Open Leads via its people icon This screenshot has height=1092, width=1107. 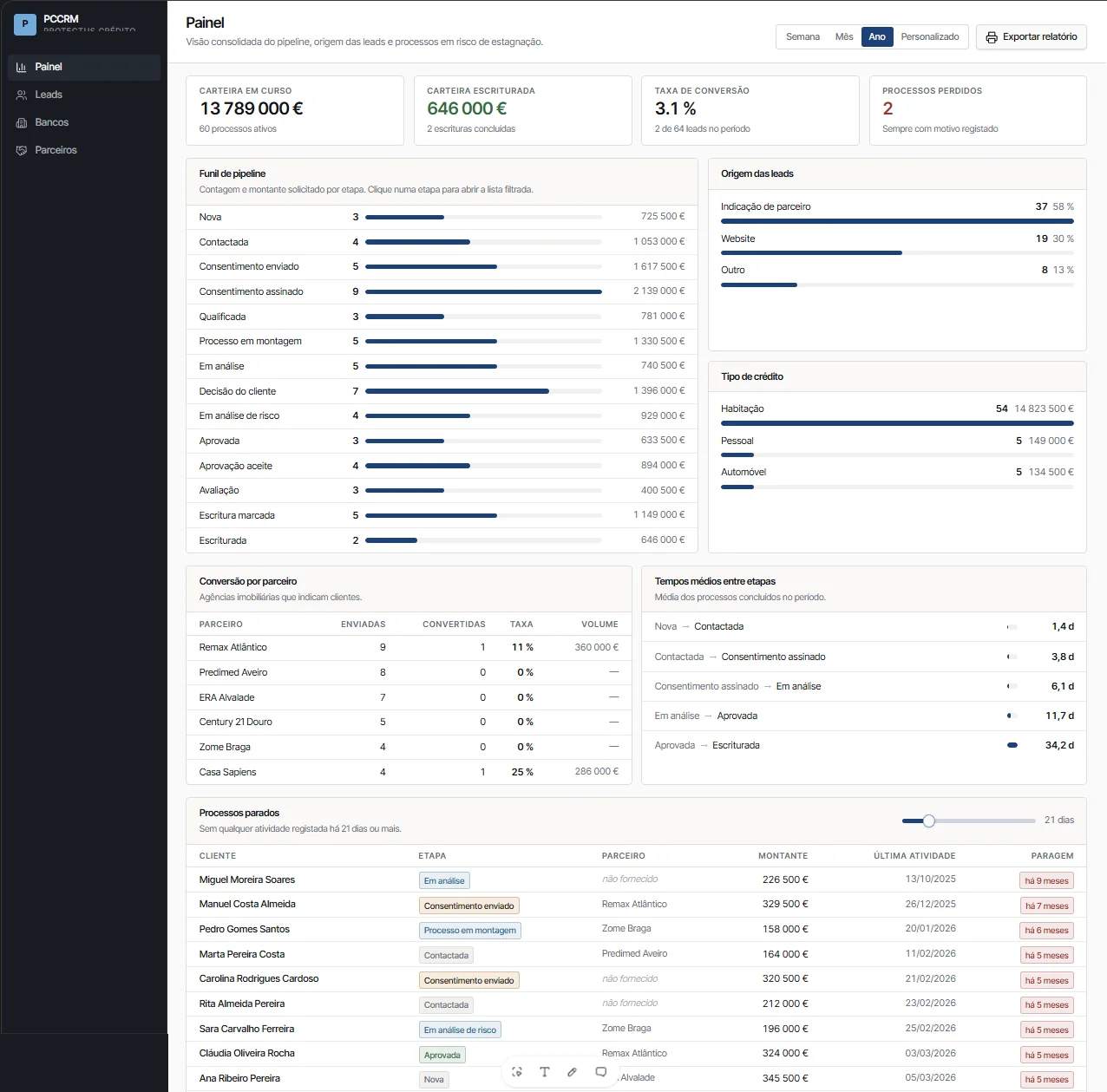point(22,95)
